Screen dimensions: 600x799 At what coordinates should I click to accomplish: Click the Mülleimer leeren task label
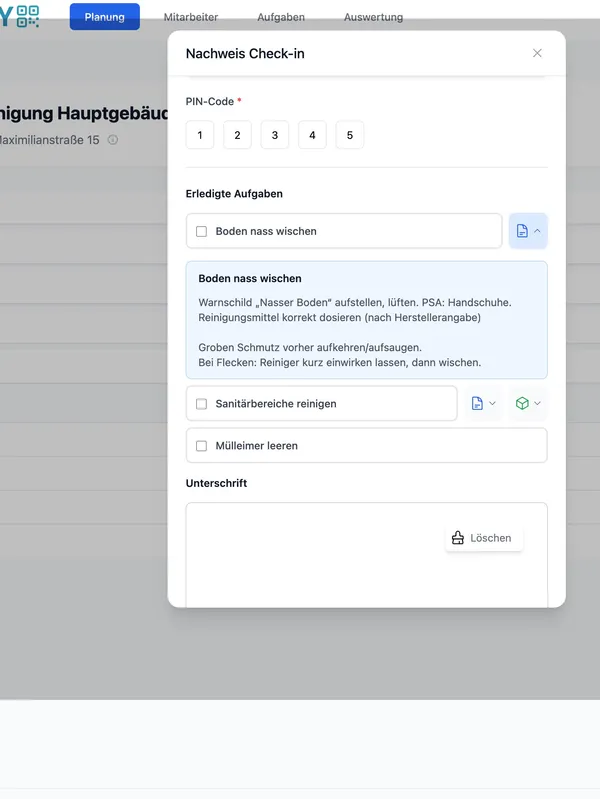click(x=256, y=446)
